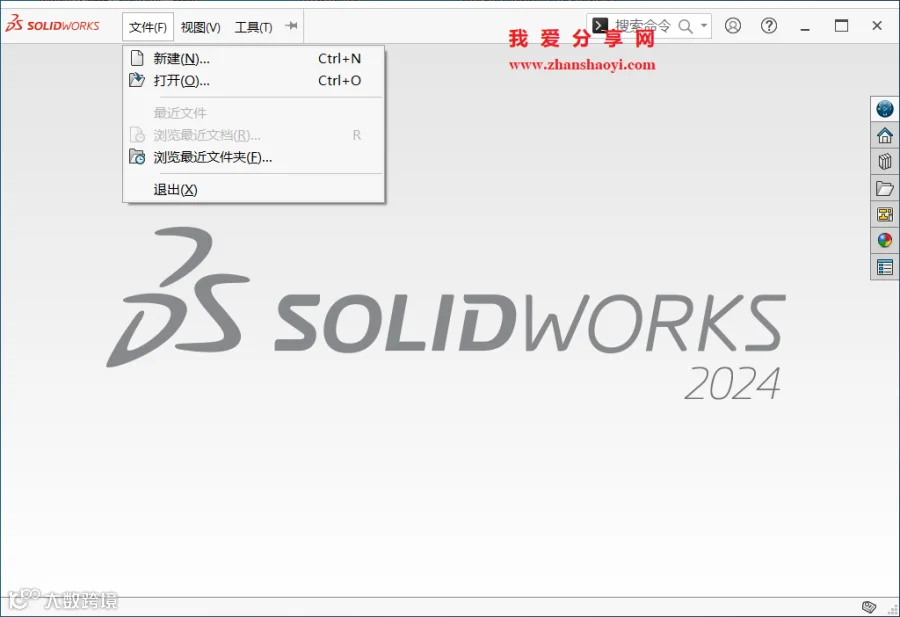Click the magnifier search icon

pos(685,26)
